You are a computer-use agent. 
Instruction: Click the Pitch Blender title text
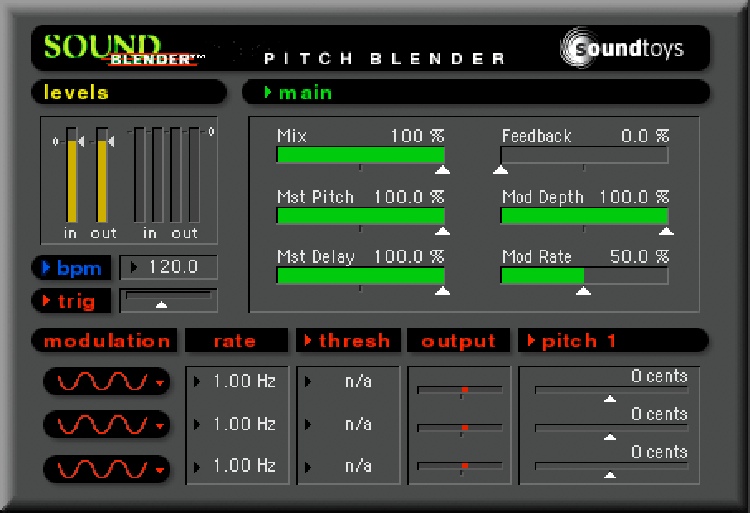tap(385, 58)
